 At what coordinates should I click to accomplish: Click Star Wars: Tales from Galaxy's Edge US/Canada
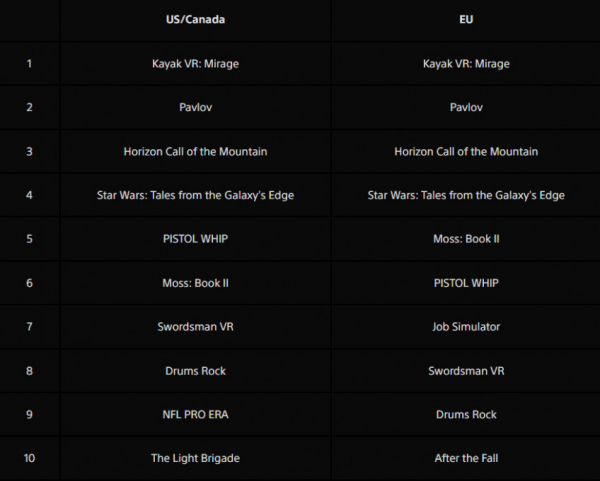(x=195, y=195)
